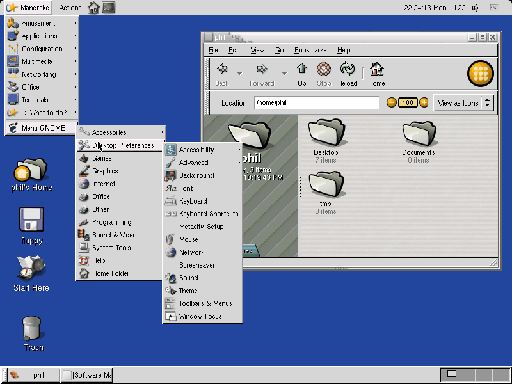Choose Keyboard Shortcuts entry

[203, 214]
